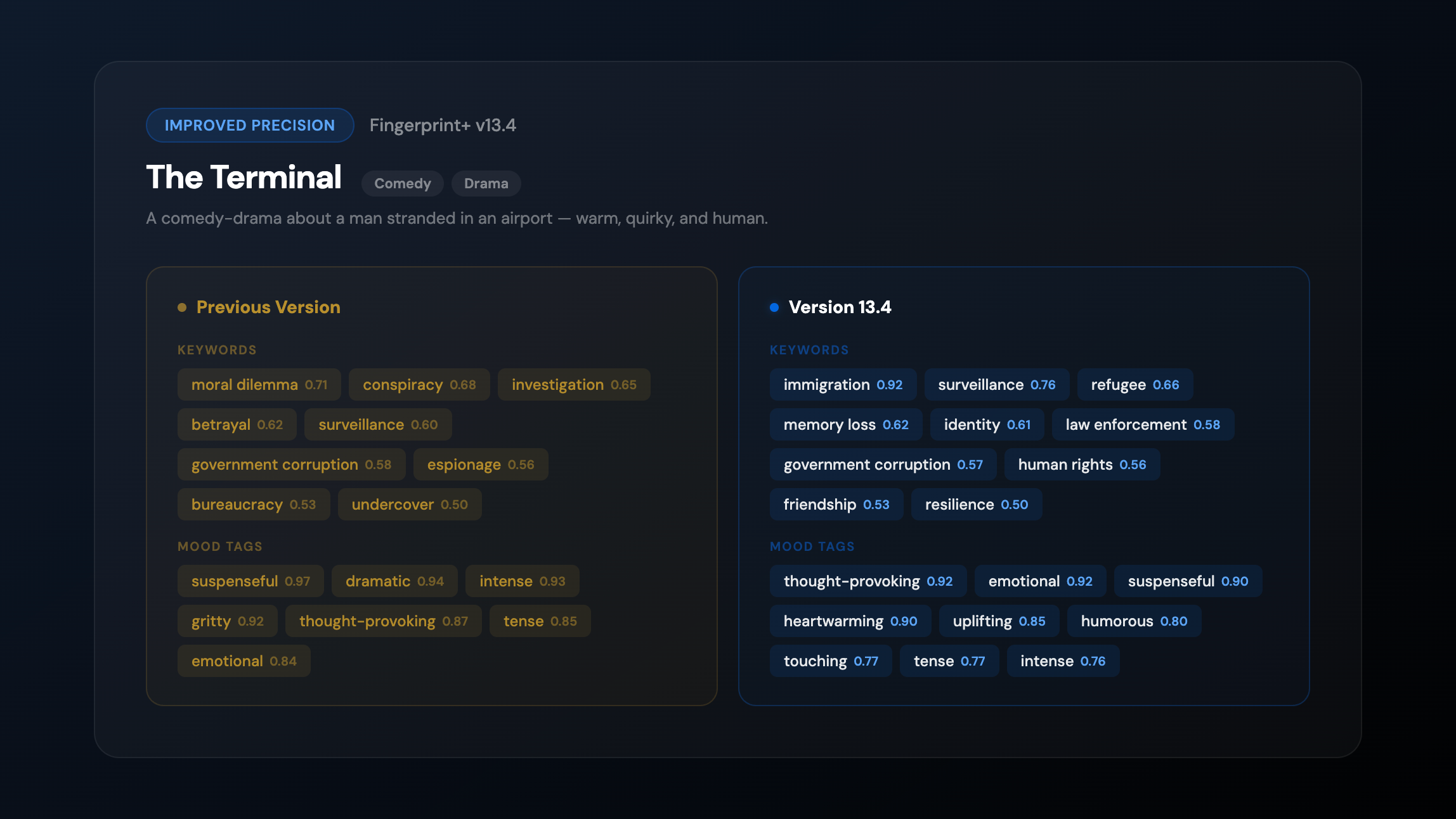Click the moral dilemma 0.71 tag
The image size is (1456, 819).
(x=259, y=385)
